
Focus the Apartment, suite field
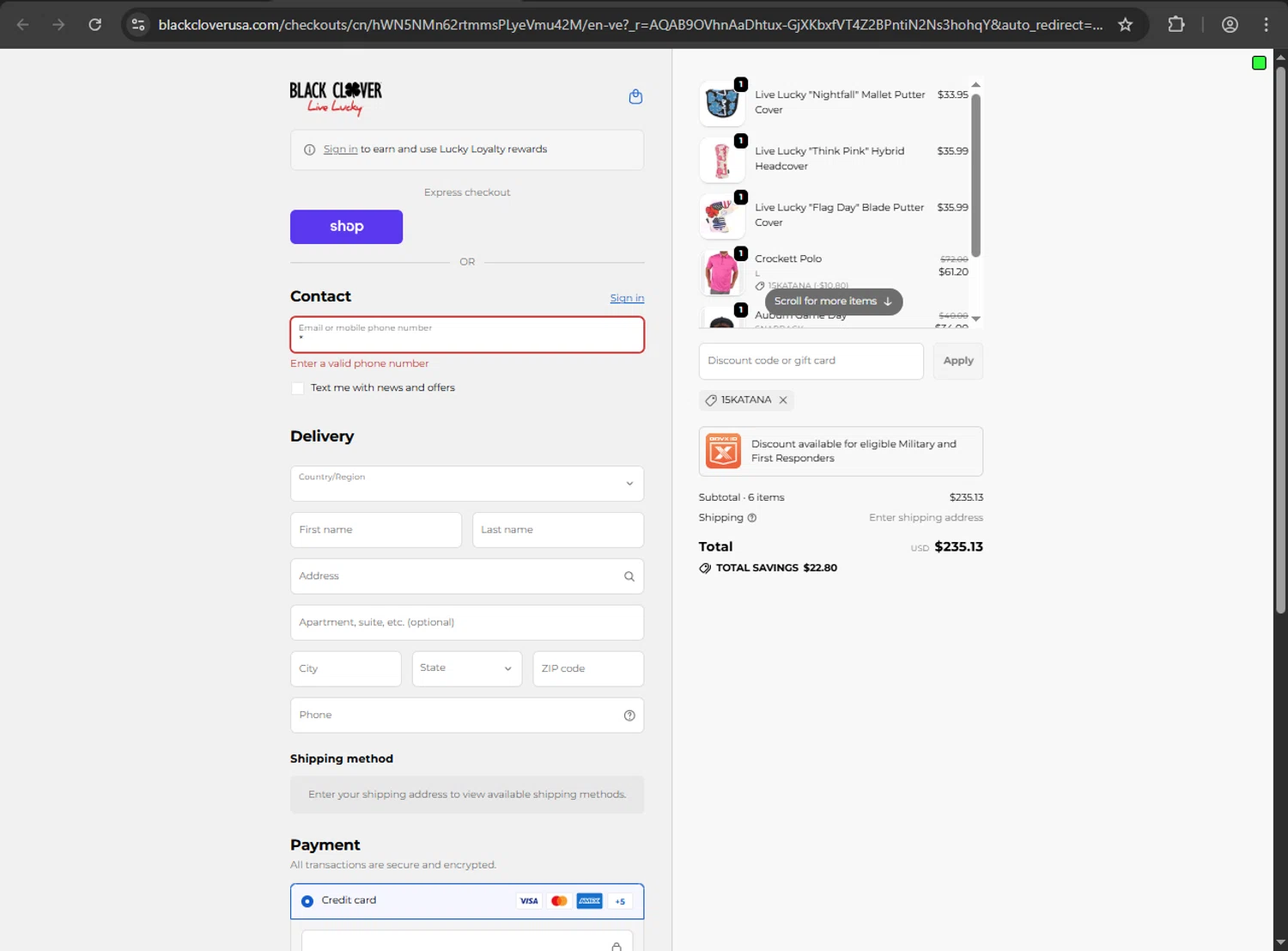(467, 623)
